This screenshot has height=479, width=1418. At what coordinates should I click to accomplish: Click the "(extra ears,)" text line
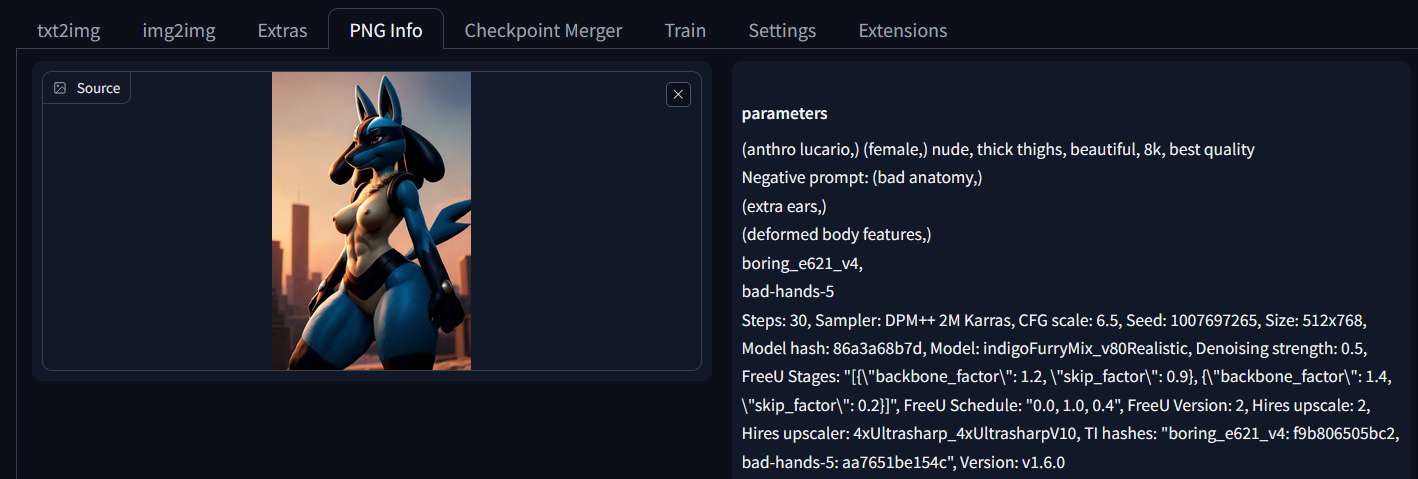coord(784,206)
